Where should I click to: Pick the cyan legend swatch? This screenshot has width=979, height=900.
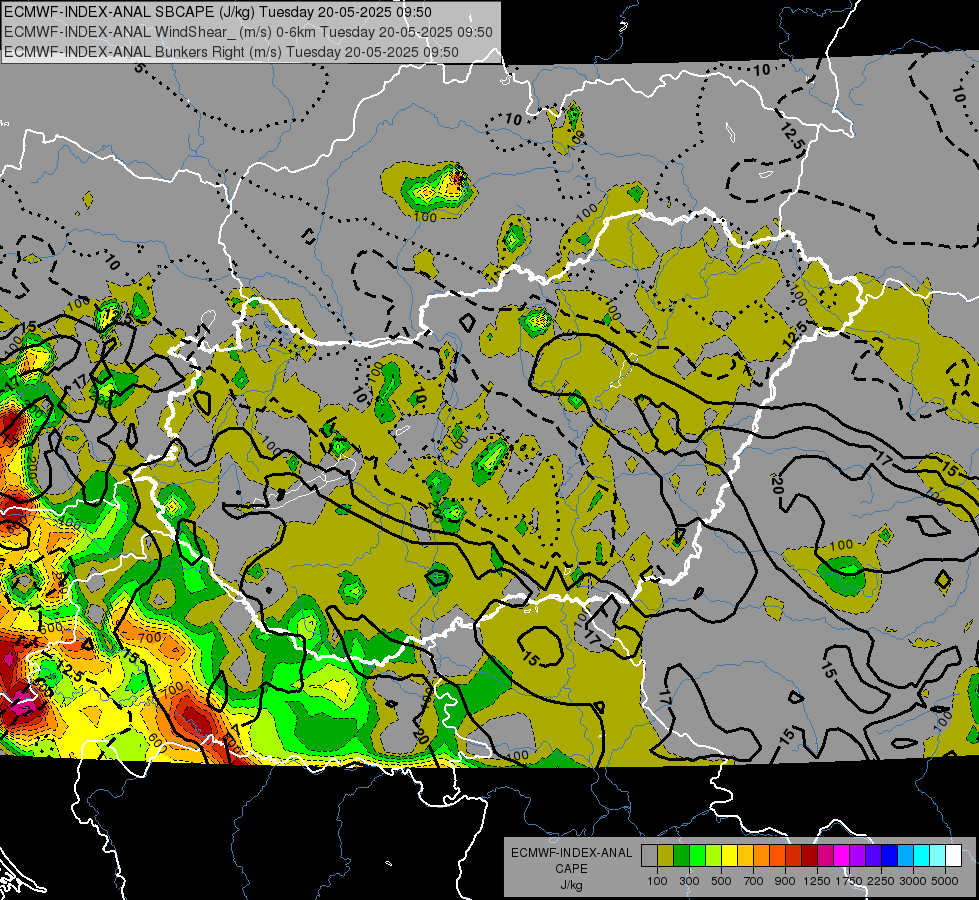pos(922,856)
